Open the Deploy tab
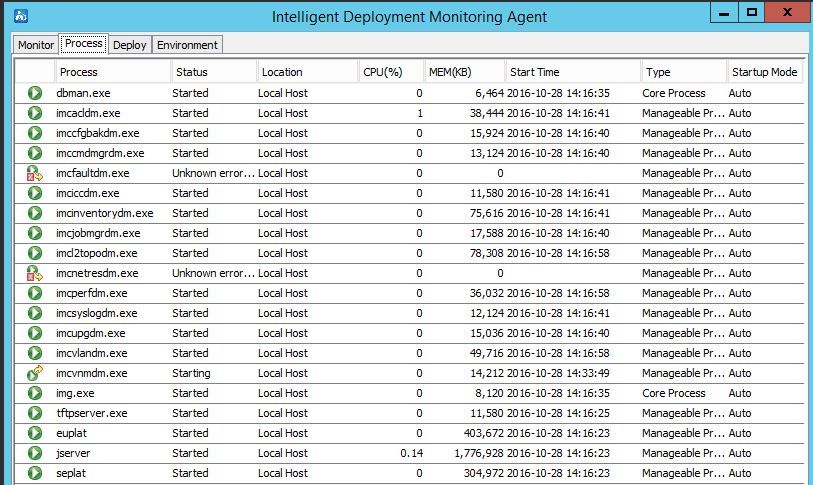Screen dimensions: 813x485 coord(130,45)
